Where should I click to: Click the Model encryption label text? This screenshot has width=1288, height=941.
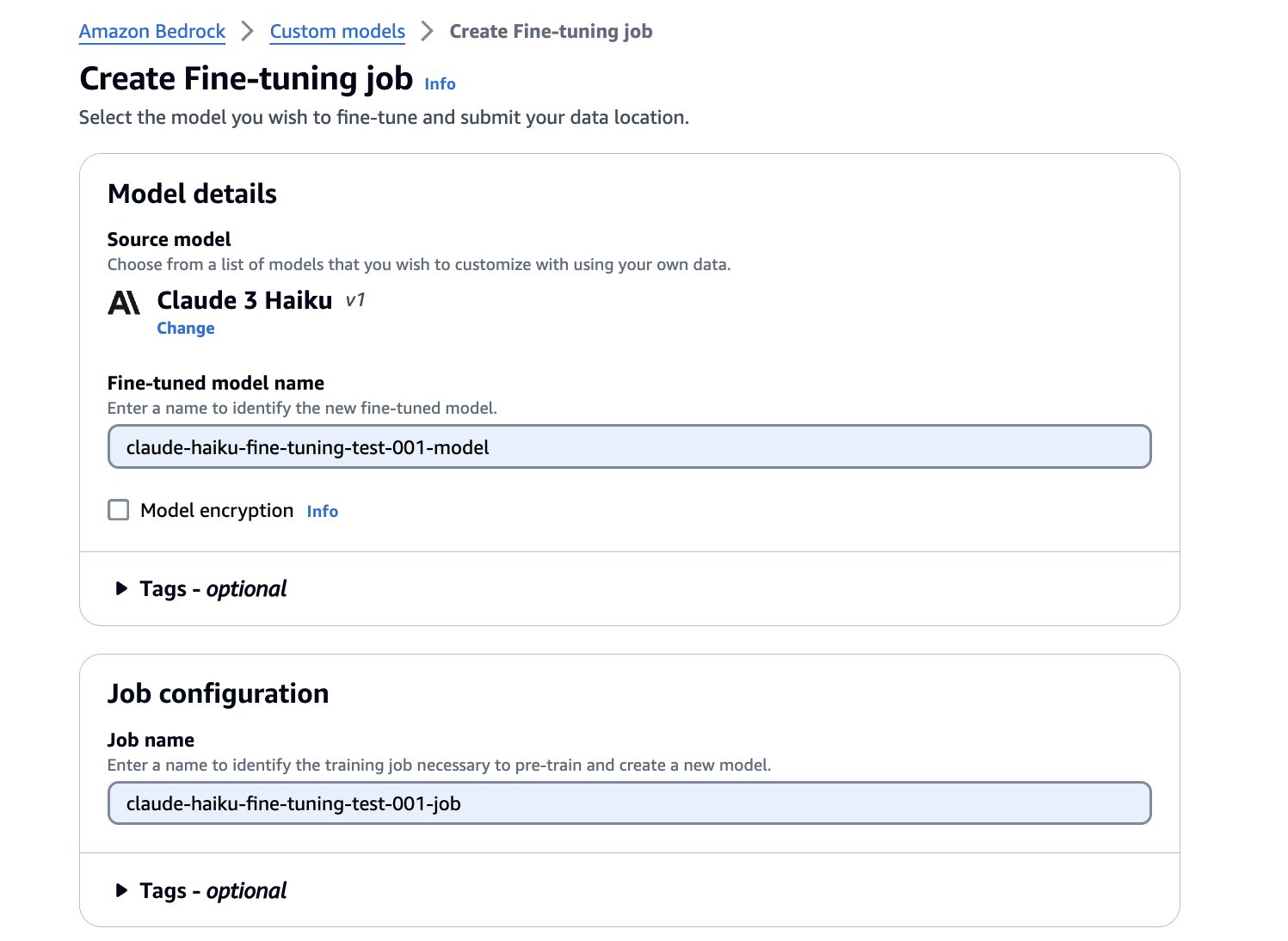(x=217, y=511)
